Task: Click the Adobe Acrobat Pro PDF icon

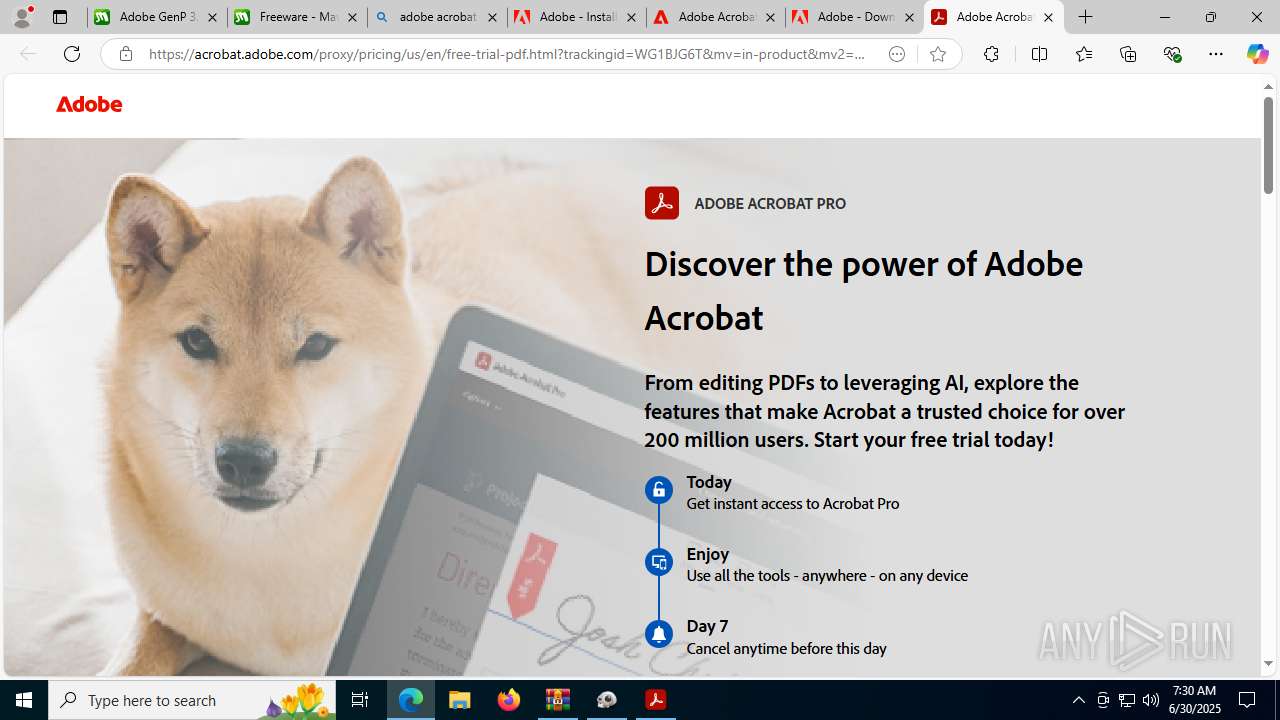Action: pos(661,203)
